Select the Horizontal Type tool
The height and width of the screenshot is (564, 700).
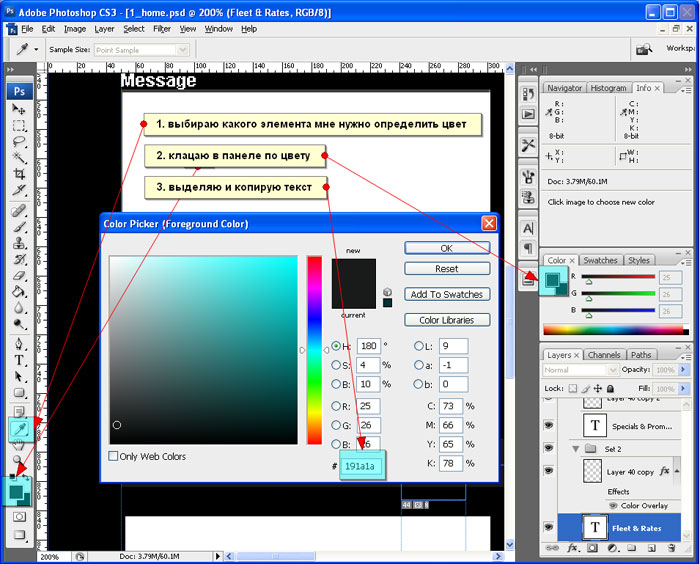19,360
